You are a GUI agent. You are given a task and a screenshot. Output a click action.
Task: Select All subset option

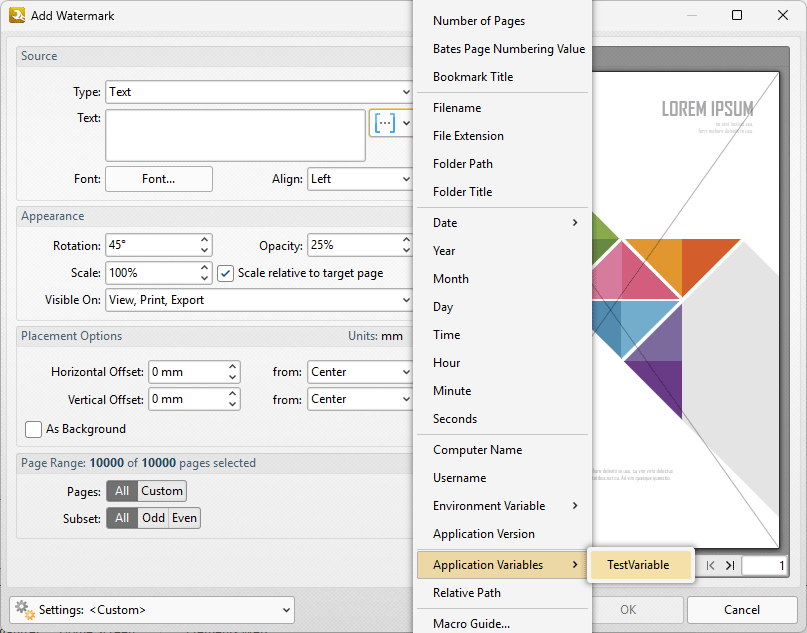click(x=122, y=518)
